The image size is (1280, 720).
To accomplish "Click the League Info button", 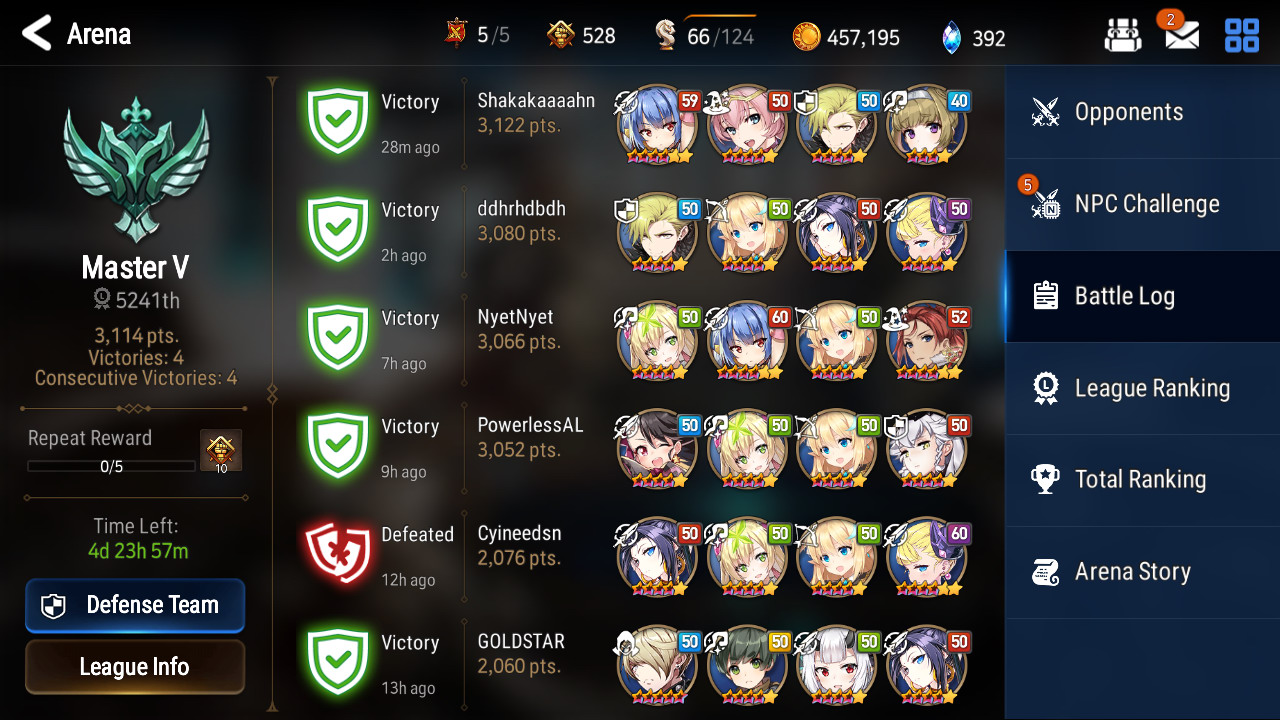I will pos(135,667).
